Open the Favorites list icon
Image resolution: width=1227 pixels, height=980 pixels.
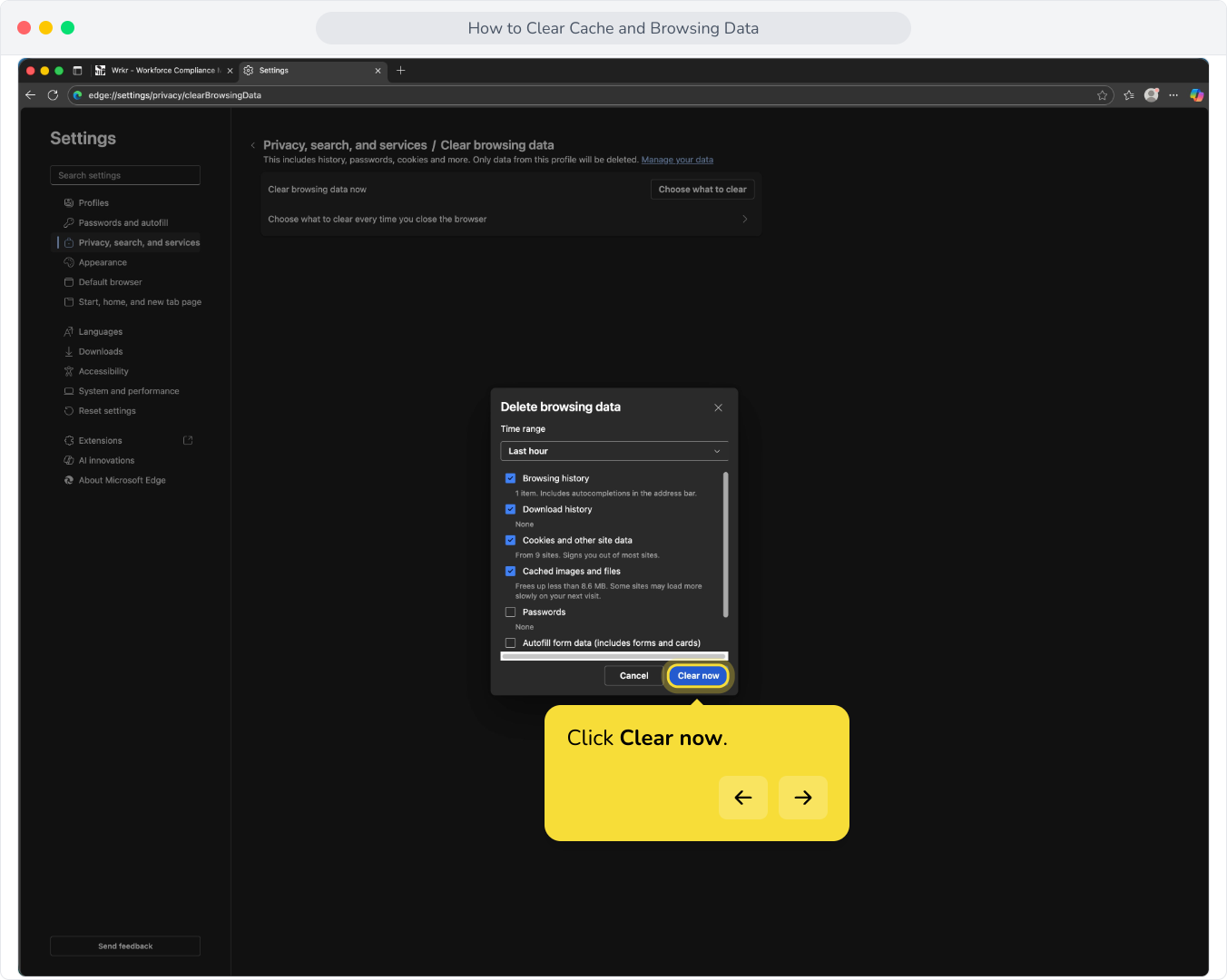1128,95
